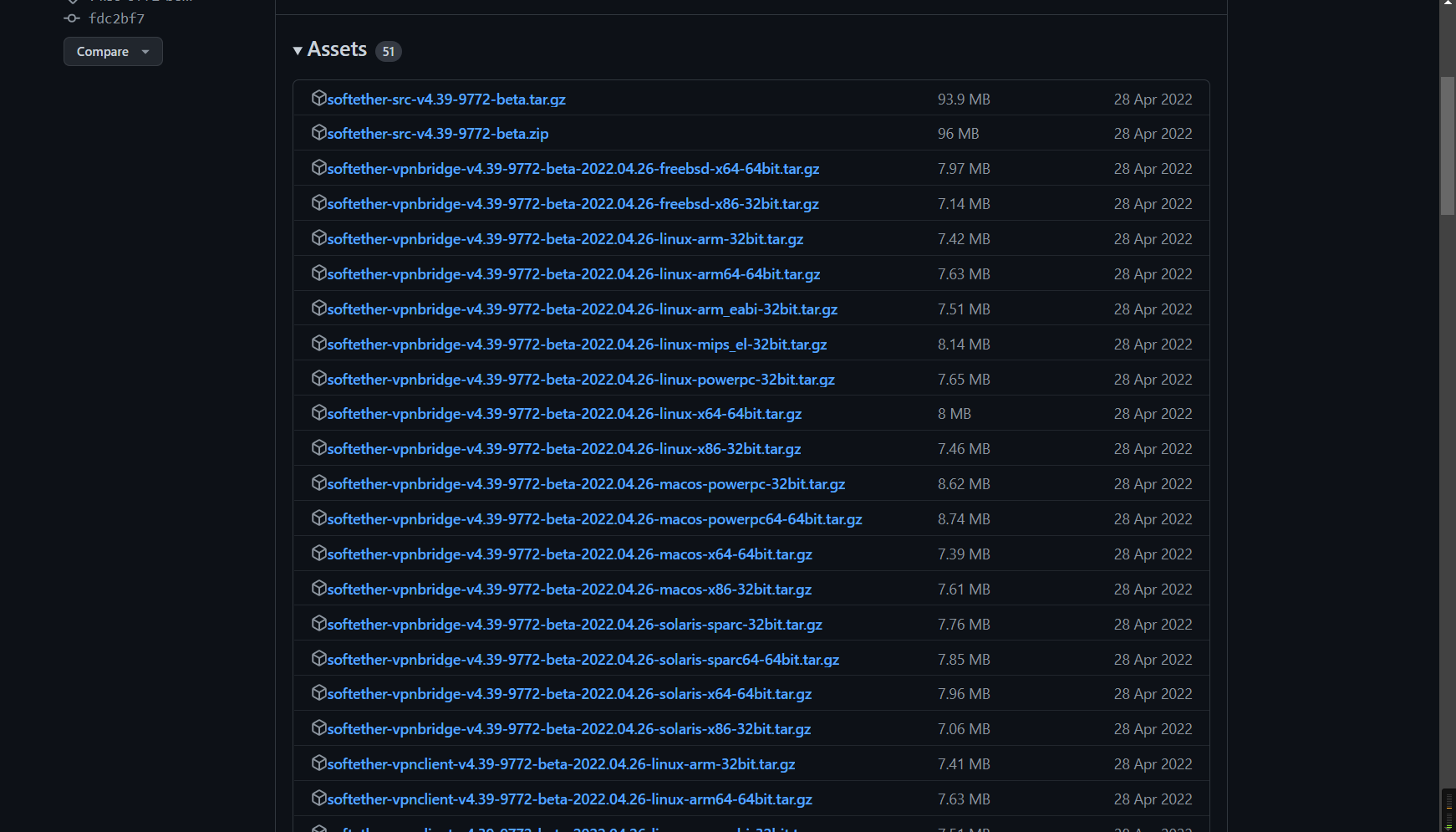1456x832 pixels.
Task: Expand options next to the Compare button
Action: [145, 51]
